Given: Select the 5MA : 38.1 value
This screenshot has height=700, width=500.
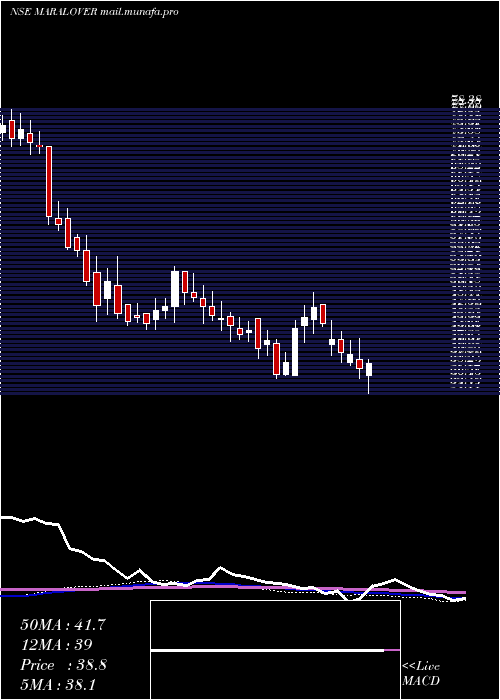Looking at the screenshot, I should pos(58,684).
